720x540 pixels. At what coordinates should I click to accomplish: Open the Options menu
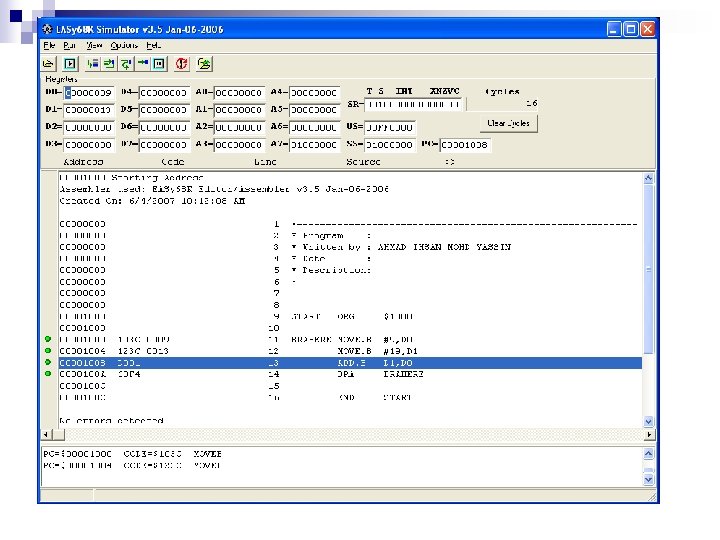point(124,46)
